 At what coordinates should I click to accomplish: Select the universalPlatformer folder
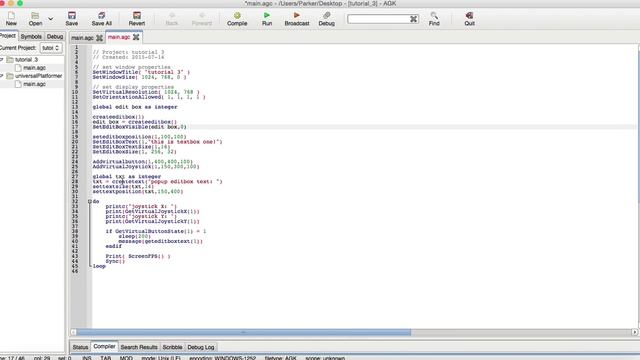pos(38,76)
